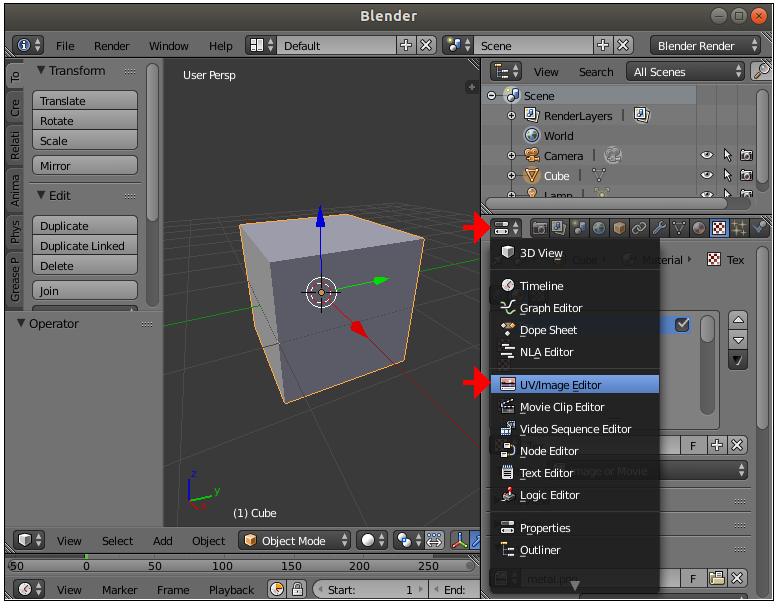This screenshot has height=604, width=777.
Task: Toggle timeline preview range clock icon
Action: (x=277, y=589)
